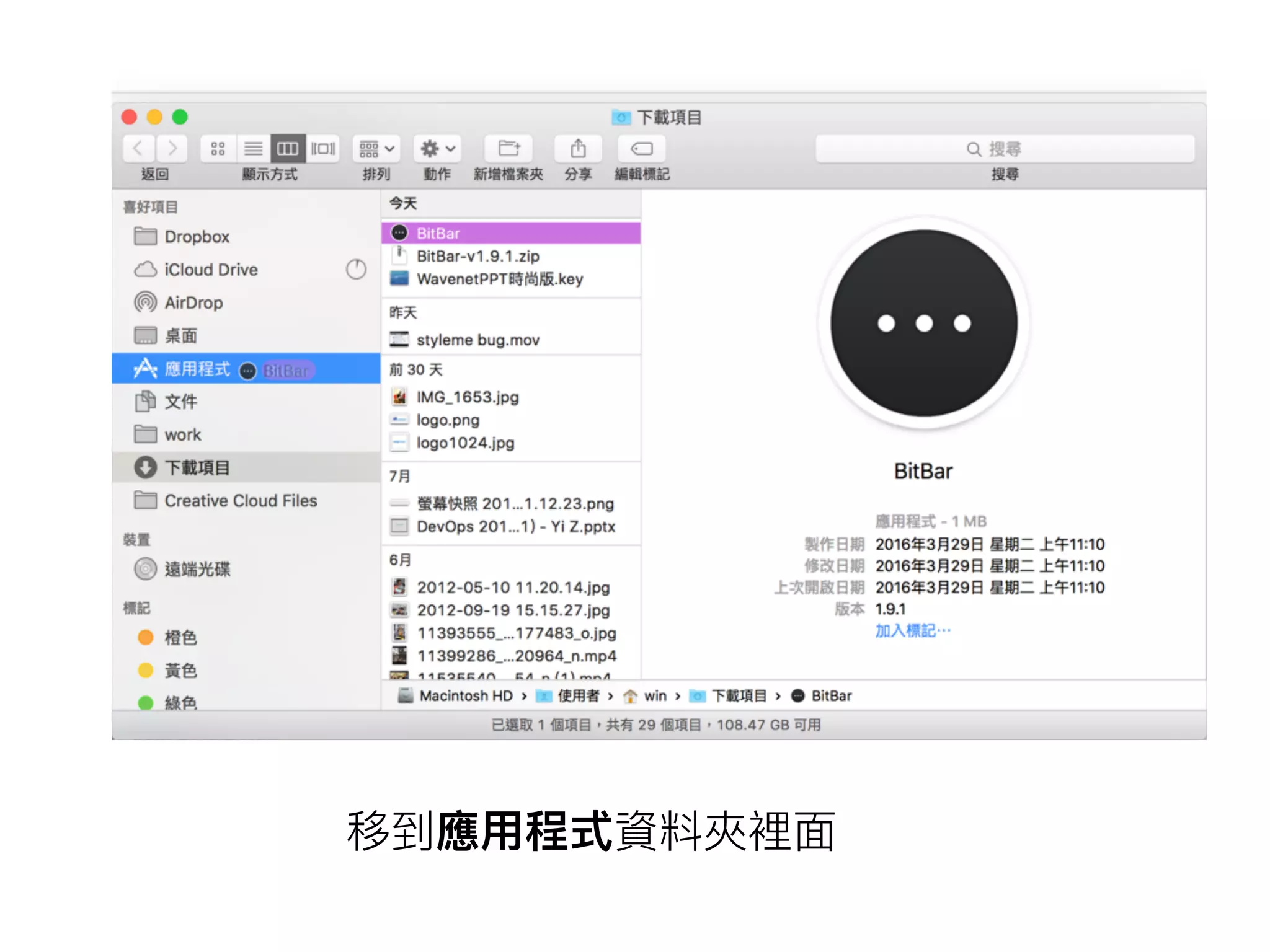The width and height of the screenshot is (1270, 952).
Task: Open iCloud Drive in the sidebar
Action: pos(211,270)
